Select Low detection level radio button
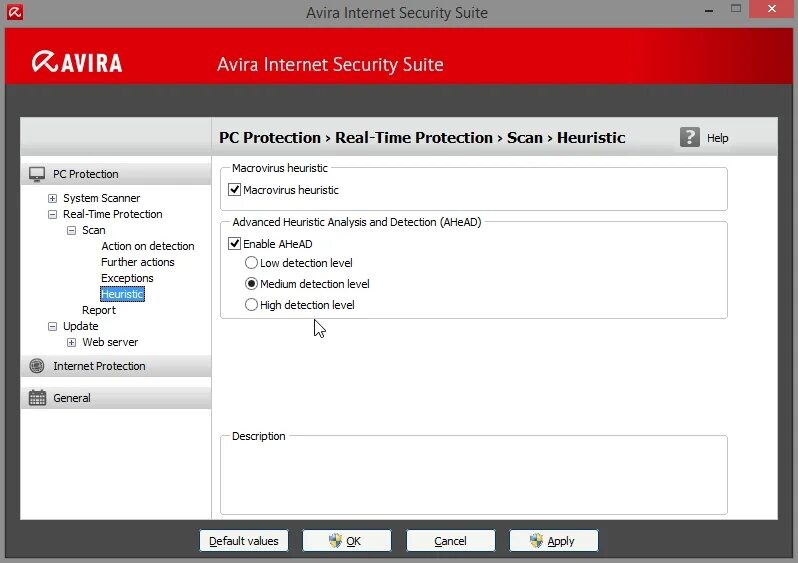Screen dimensions: 798x563 (x=251, y=263)
